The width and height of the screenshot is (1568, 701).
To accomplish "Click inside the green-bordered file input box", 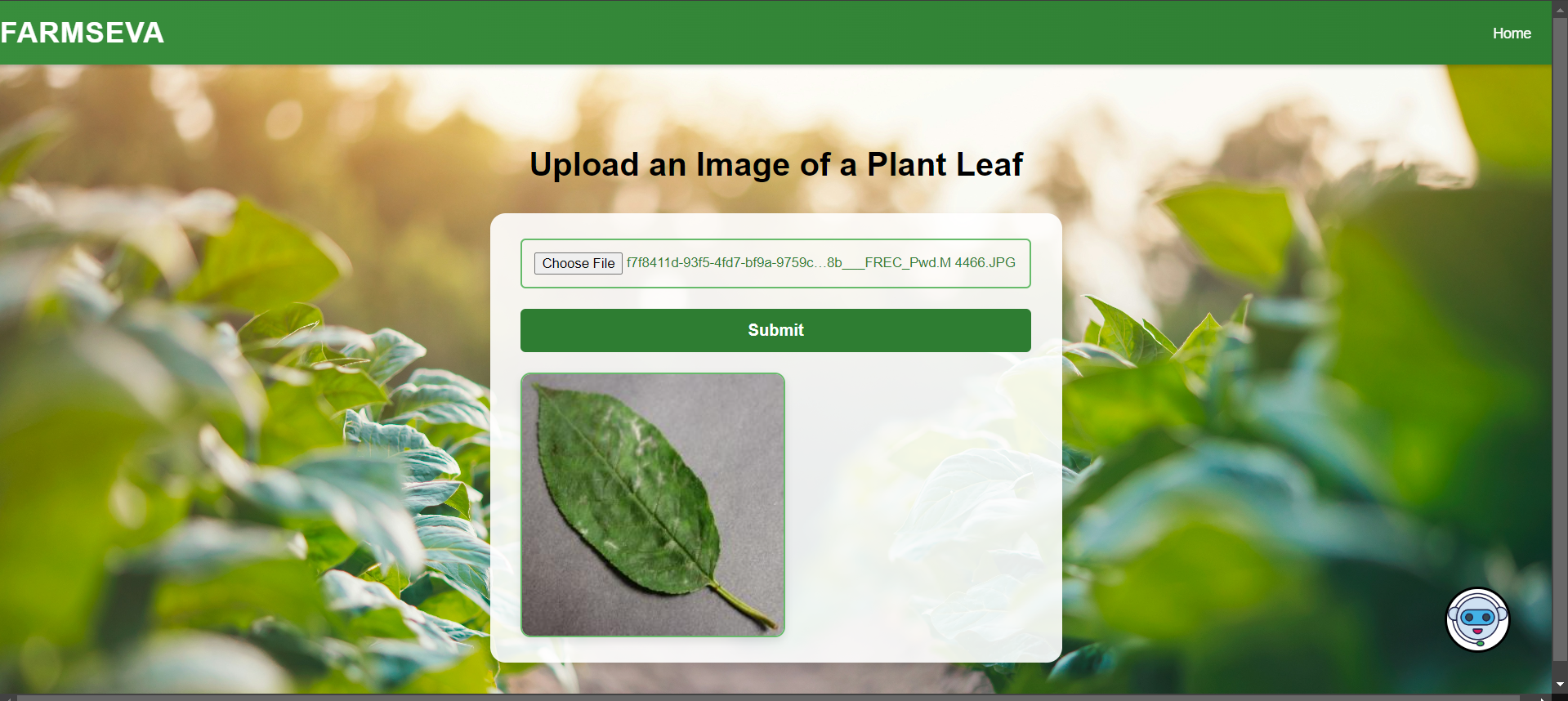I will [x=775, y=263].
